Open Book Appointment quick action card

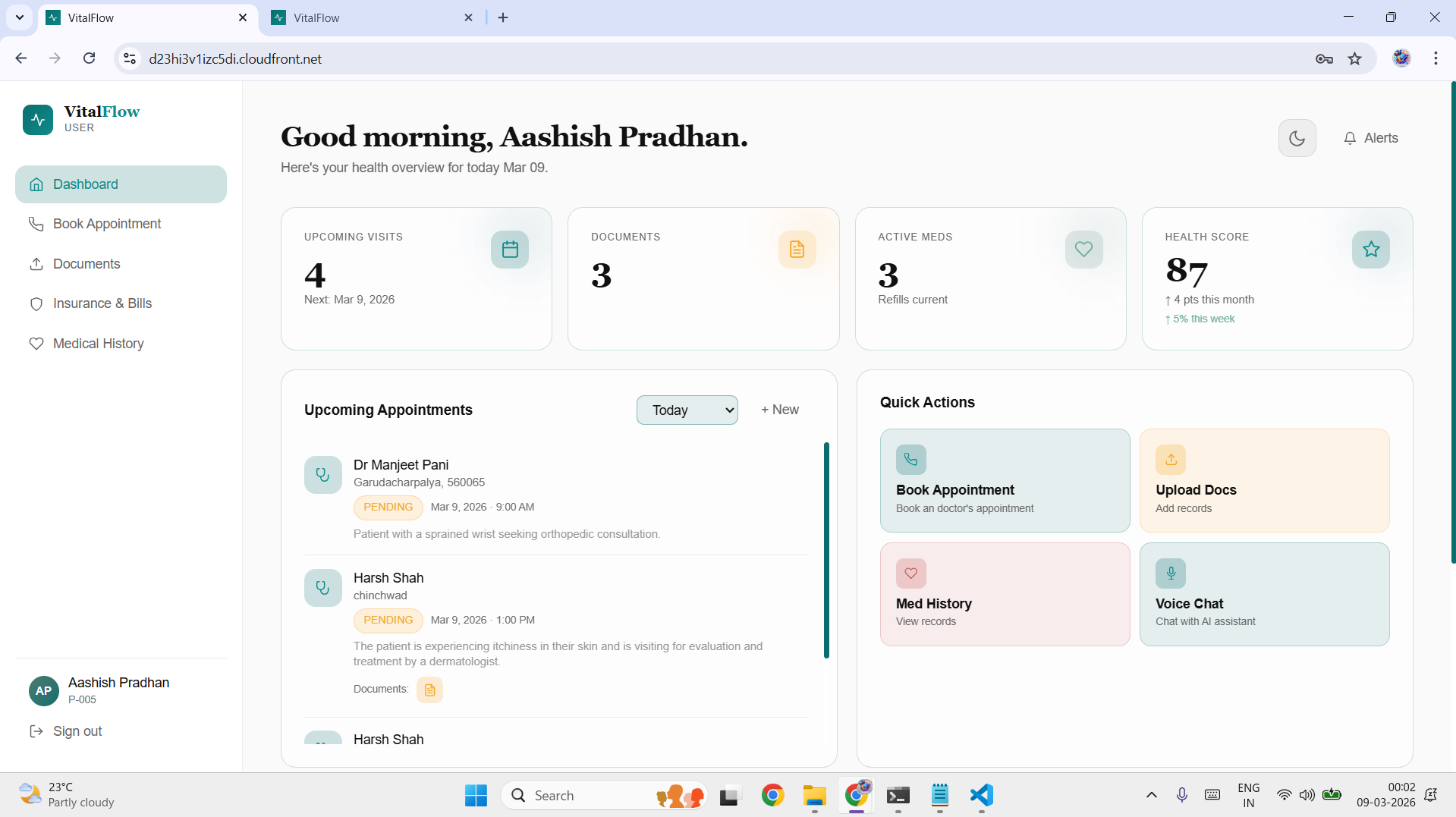coord(1005,480)
